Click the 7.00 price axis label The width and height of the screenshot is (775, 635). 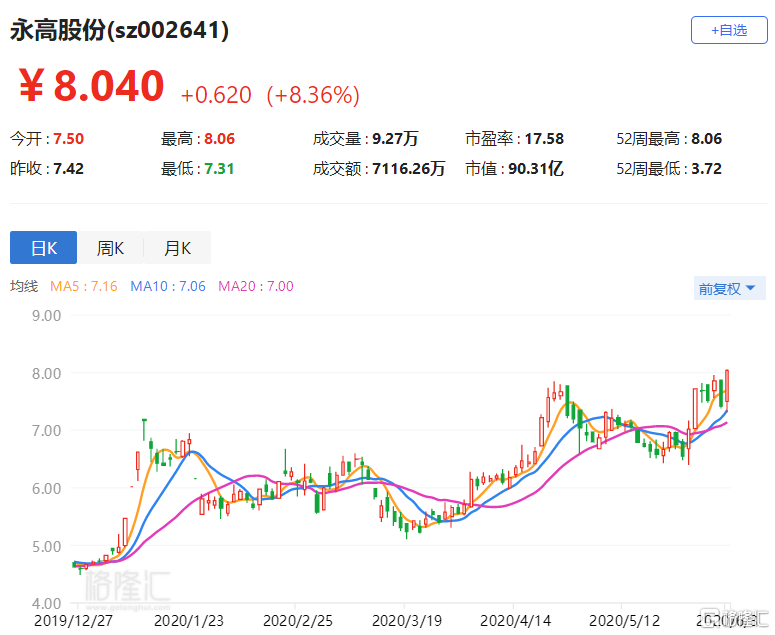click(46, 431)
